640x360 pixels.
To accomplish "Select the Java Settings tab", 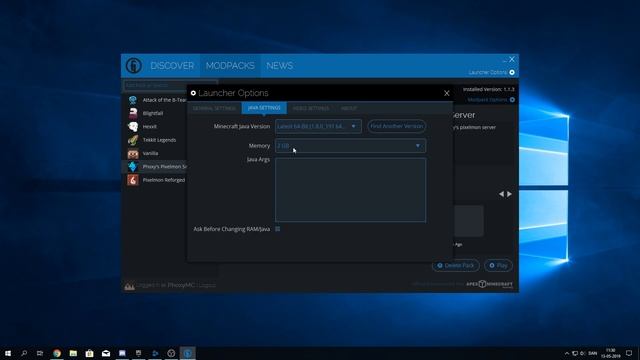I will [x=264, y=108].
